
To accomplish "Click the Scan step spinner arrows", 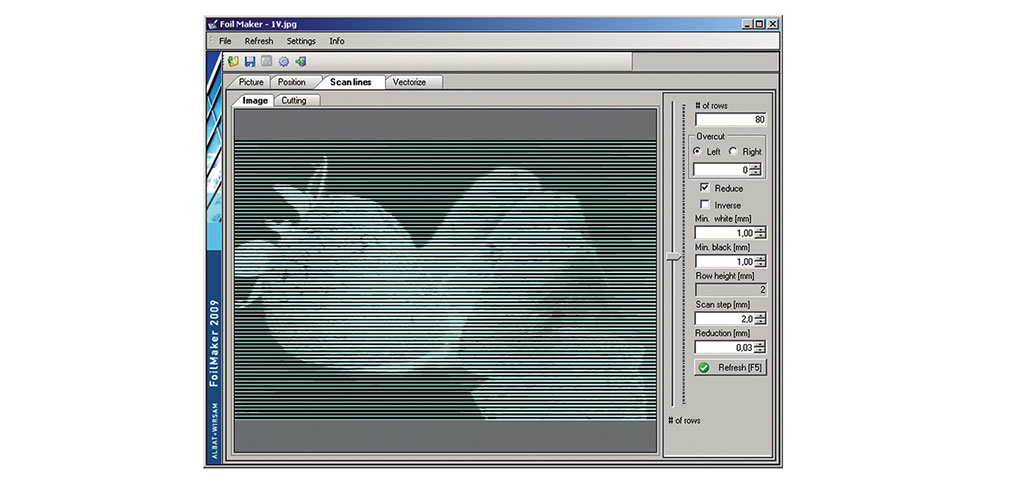I will (760, 319).
